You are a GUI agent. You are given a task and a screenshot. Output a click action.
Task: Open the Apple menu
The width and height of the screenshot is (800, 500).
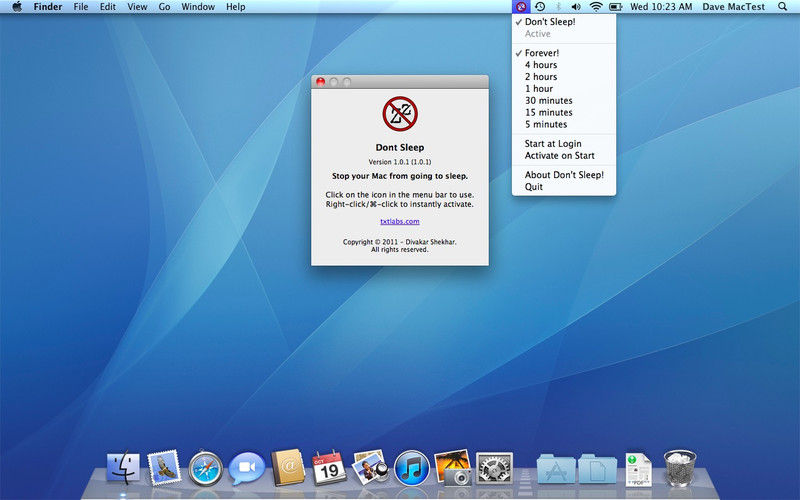(17, 7)
